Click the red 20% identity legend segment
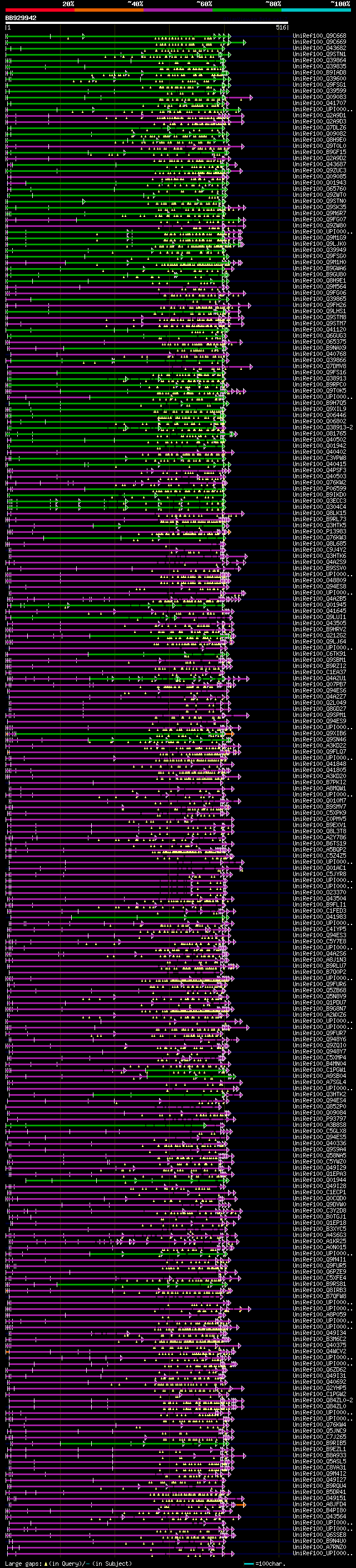Image resolution: width=356 pixels, height=1568 pixels. click(x=39, y=10)
